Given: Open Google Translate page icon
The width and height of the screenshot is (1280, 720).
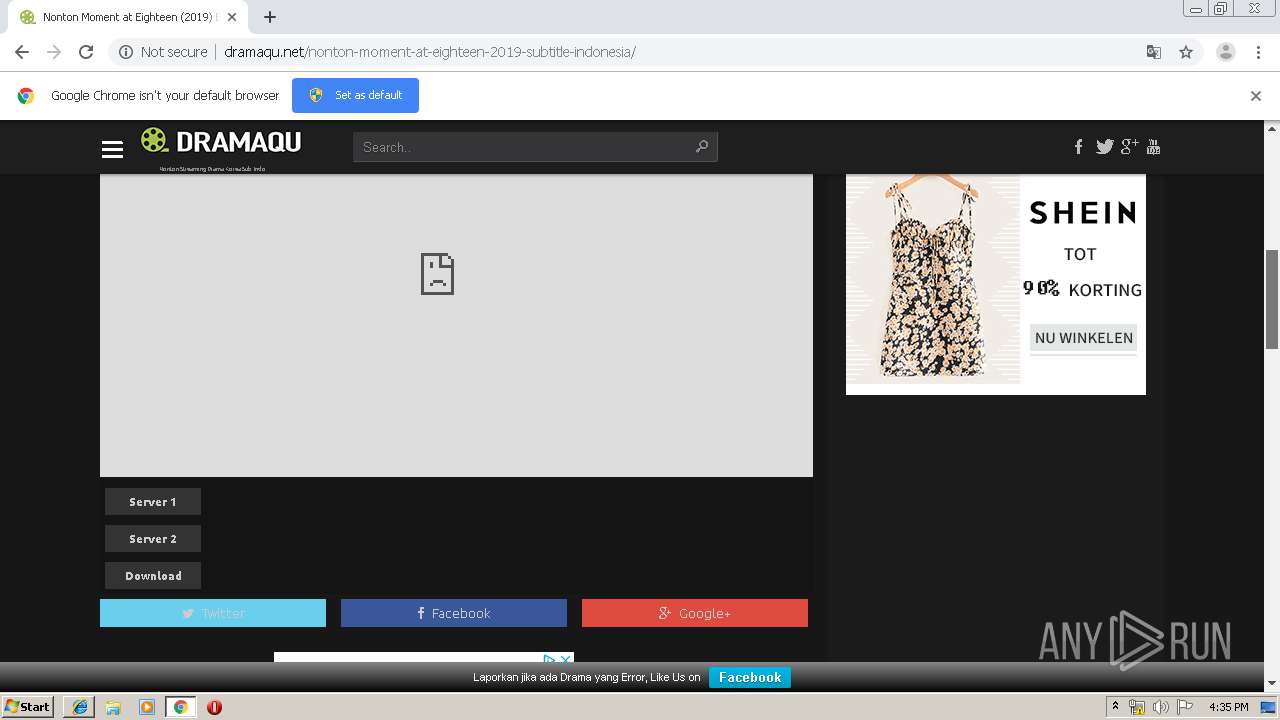Looking at the screenshot, I should pos(1154,52).
